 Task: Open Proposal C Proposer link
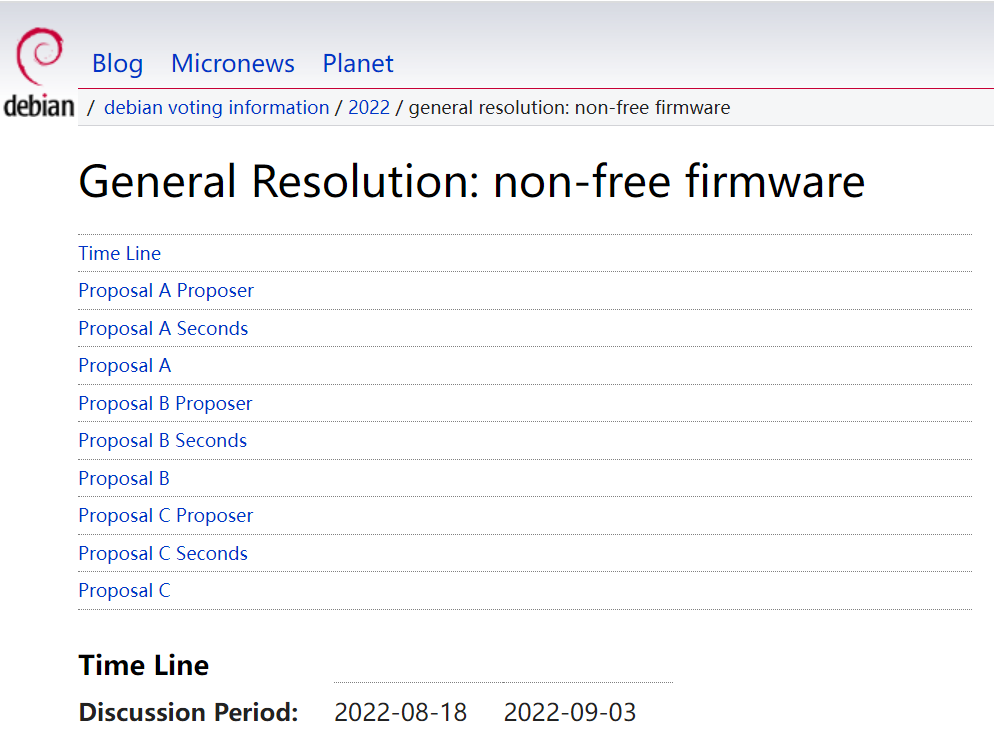pyautogui.click(x=166, y=515)
